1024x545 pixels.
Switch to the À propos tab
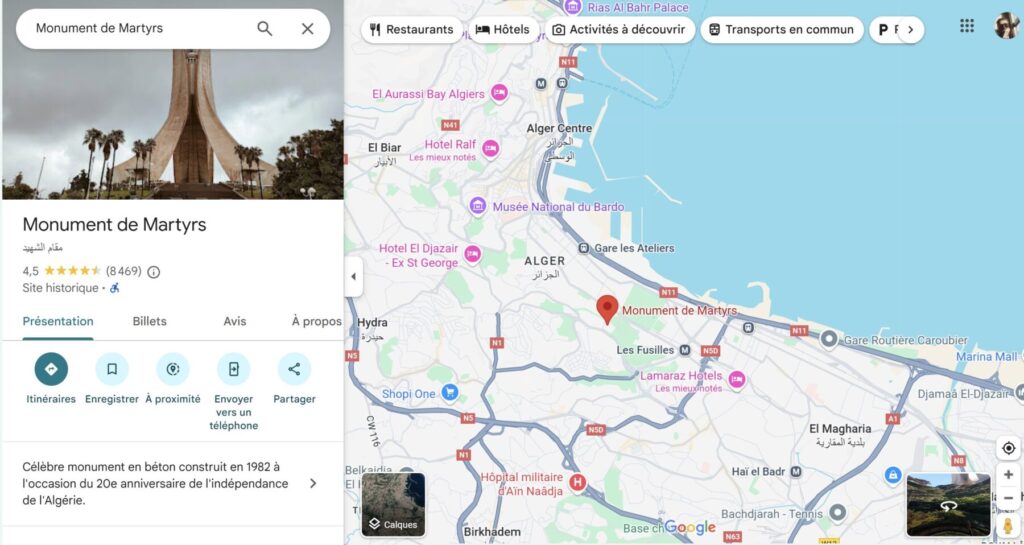point(317,321)
